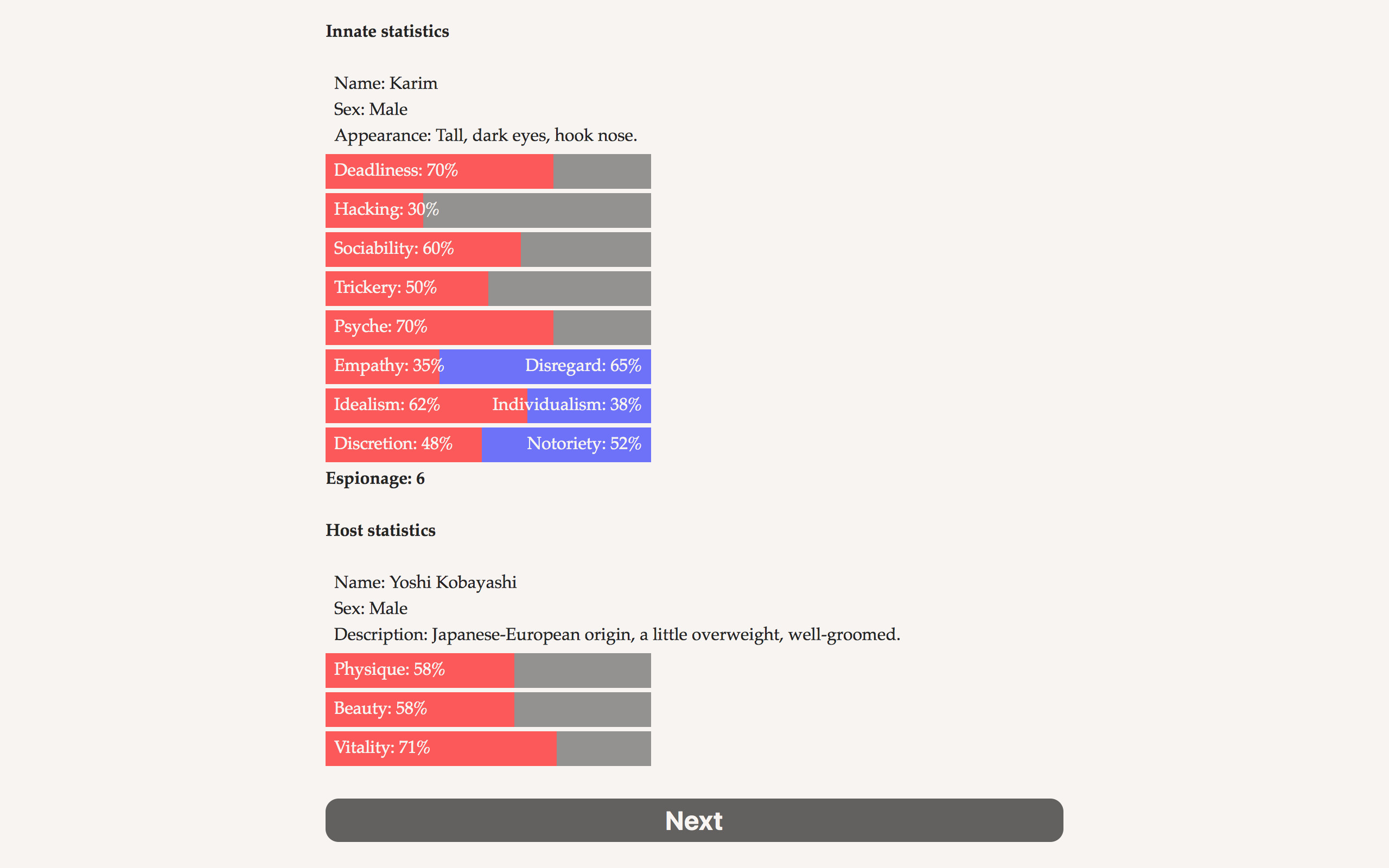The image size is (1389, 868).
Task: Click the Discretion 48% label
Action: tap(393, 444)
